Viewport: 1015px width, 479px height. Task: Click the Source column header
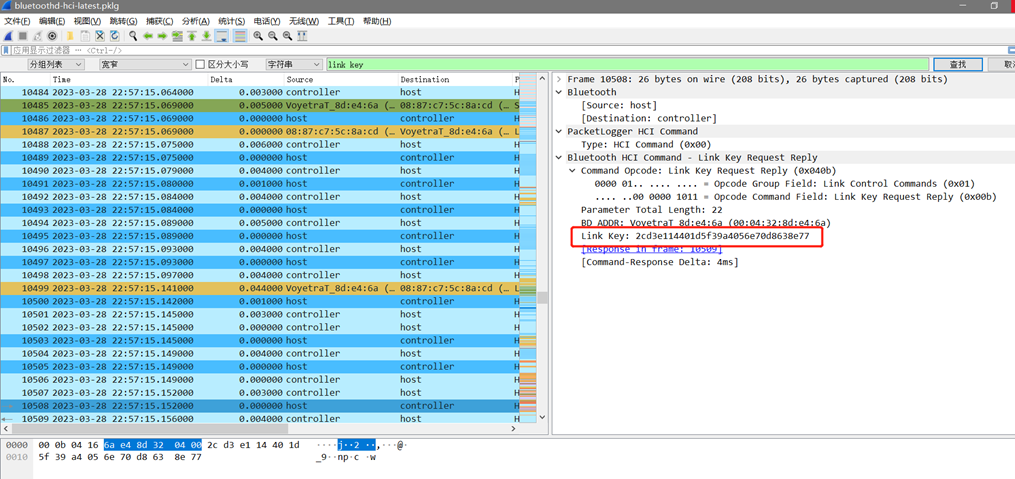[340, 80]
